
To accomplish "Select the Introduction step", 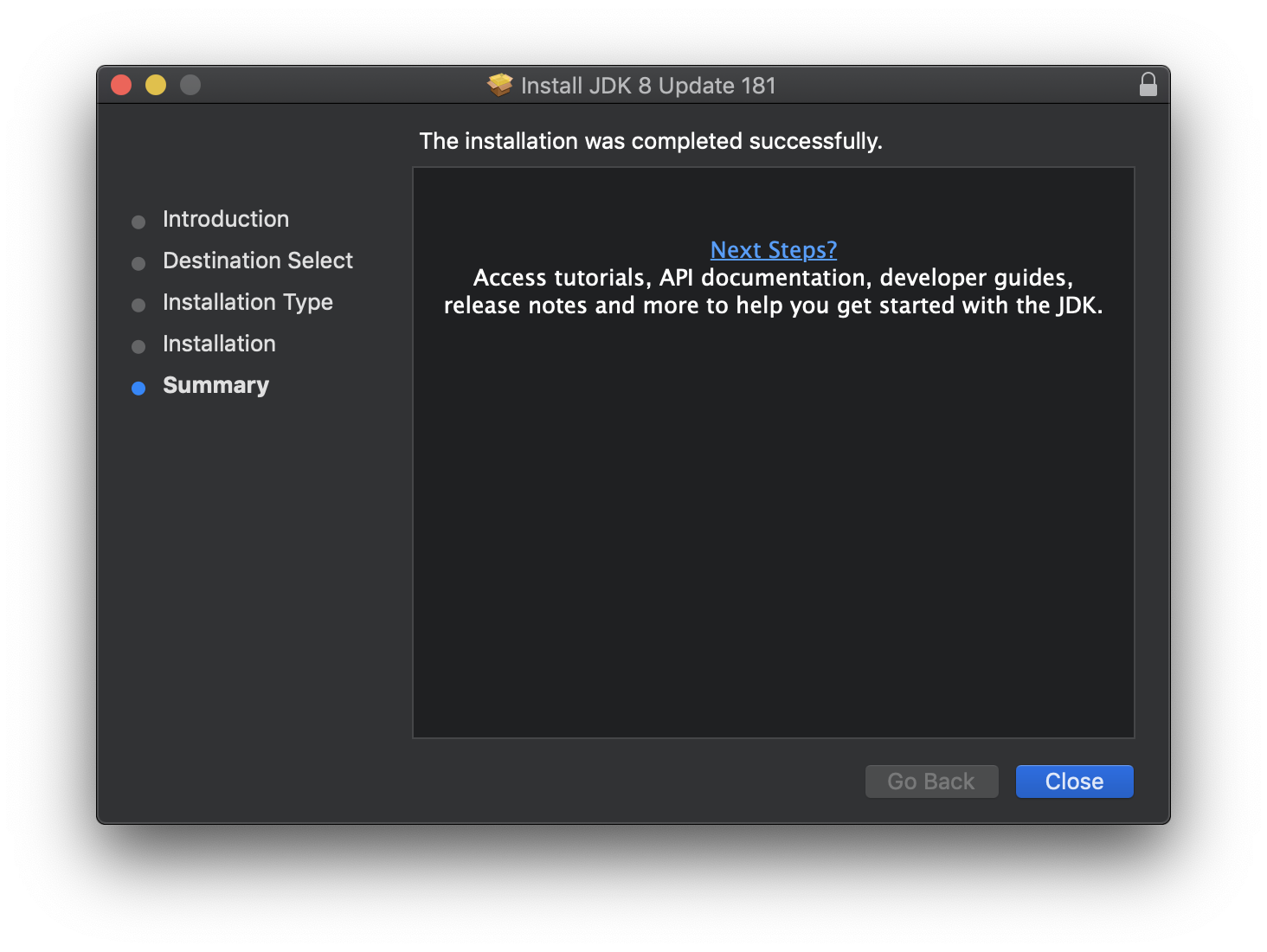I will coord(226,219).
